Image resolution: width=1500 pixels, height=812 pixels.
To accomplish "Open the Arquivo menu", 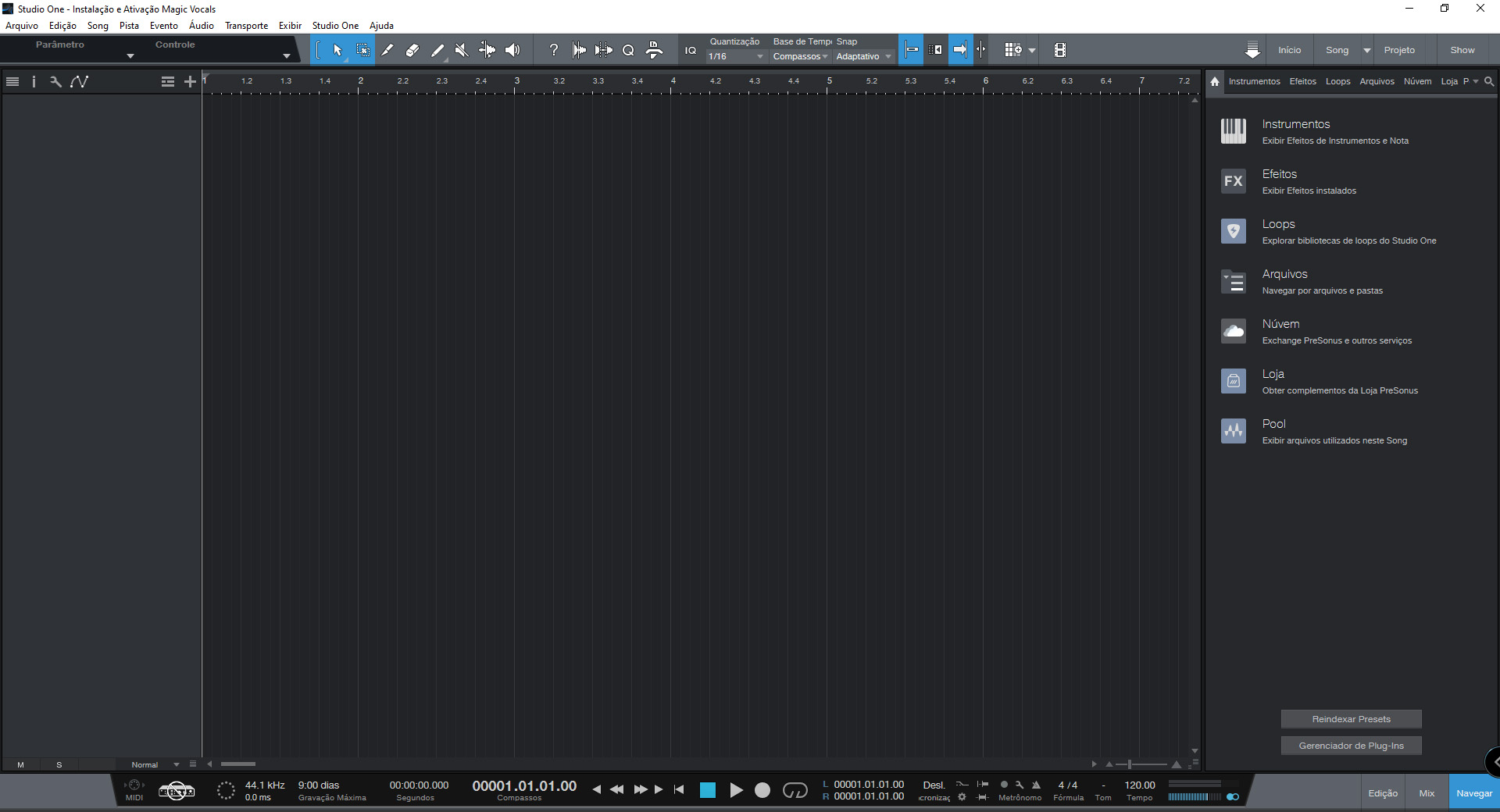I will [x=22, y=26].
